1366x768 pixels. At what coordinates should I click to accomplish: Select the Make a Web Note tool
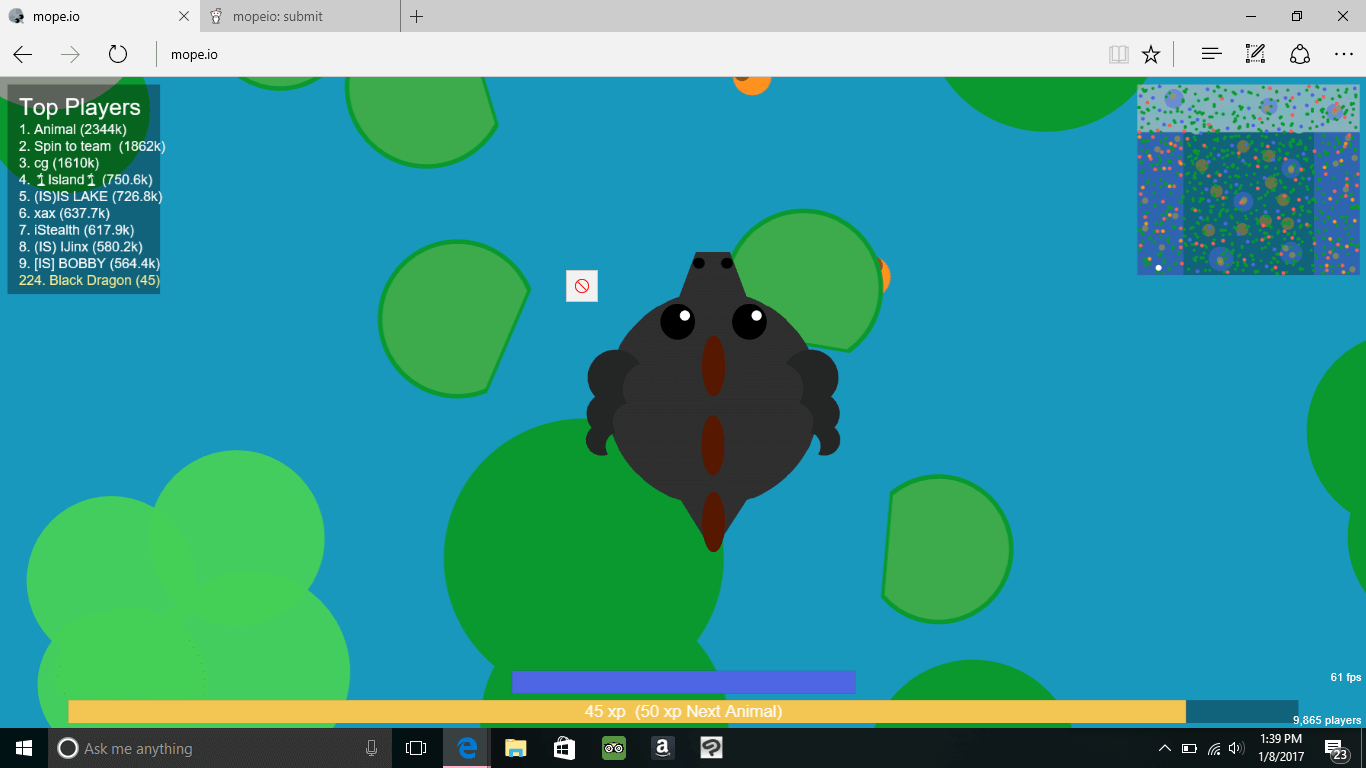[1255, 54]
